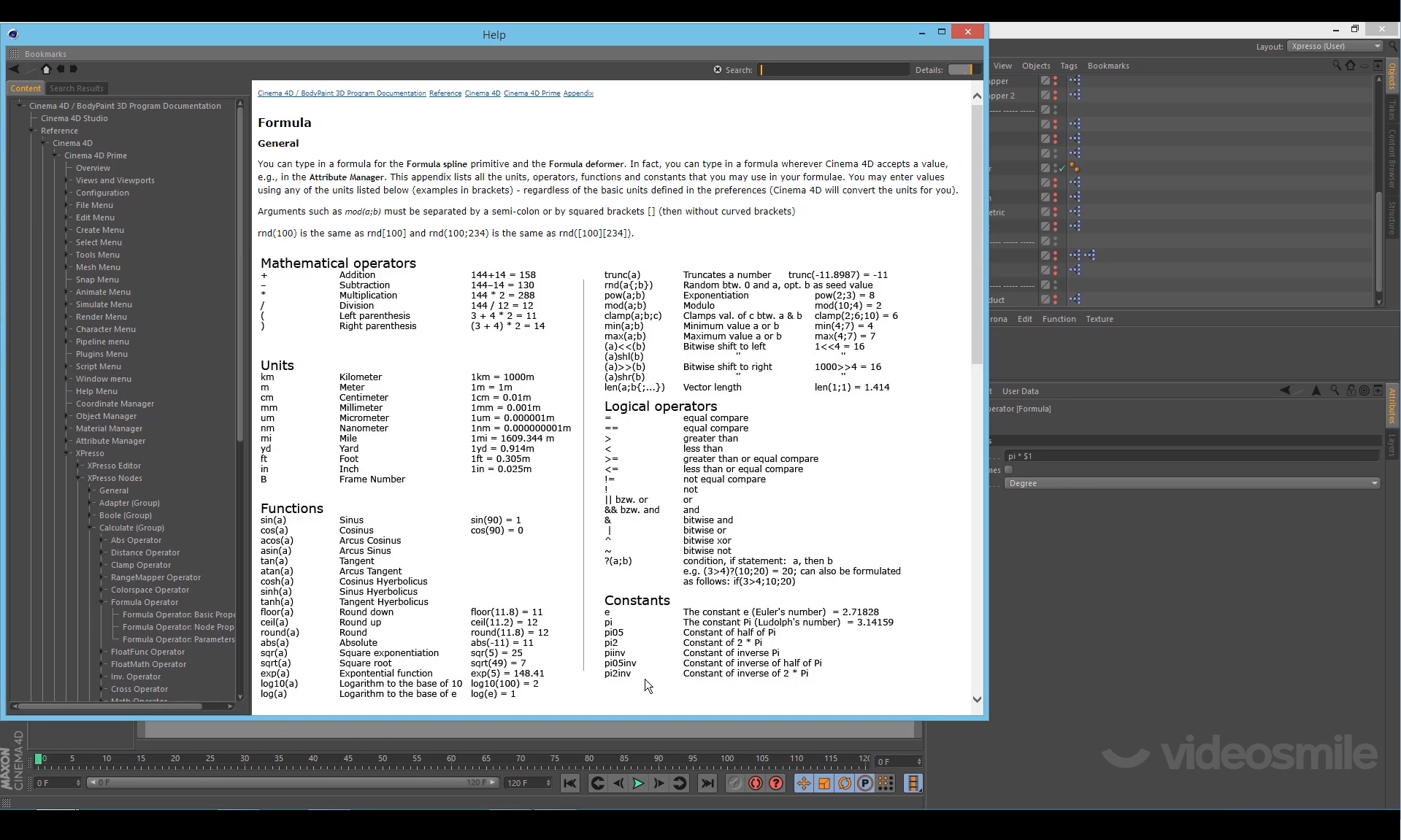The width and height of the screenshot is (1401, 840).
Task: Step back one frame
Action: coord(618,783)
